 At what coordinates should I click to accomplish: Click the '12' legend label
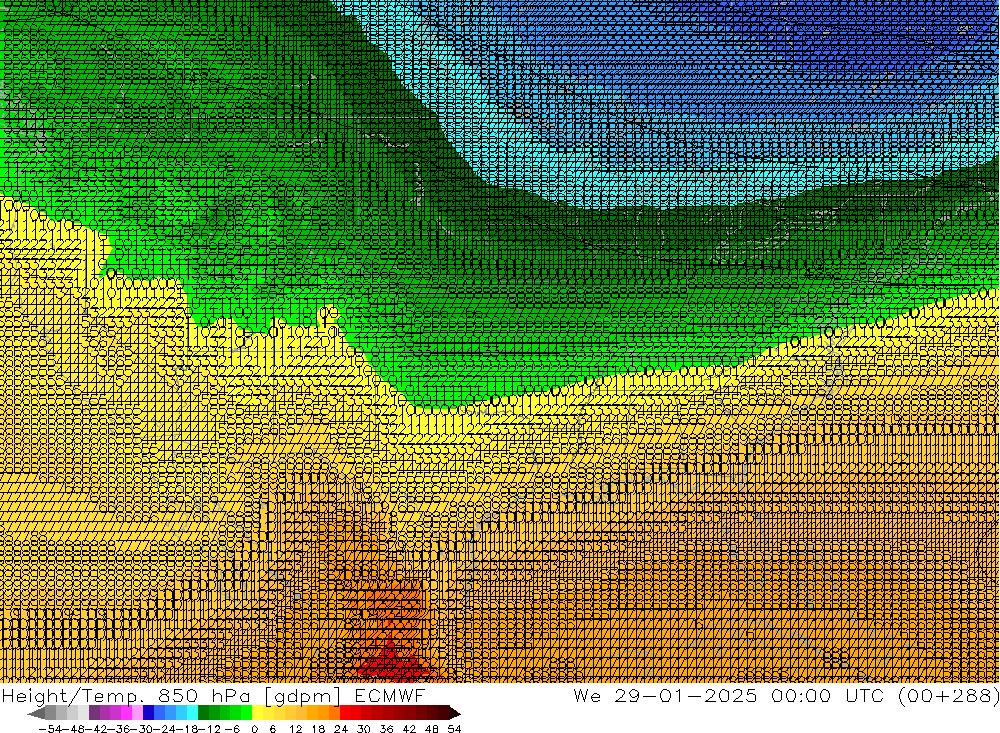(x=295, y=729)
